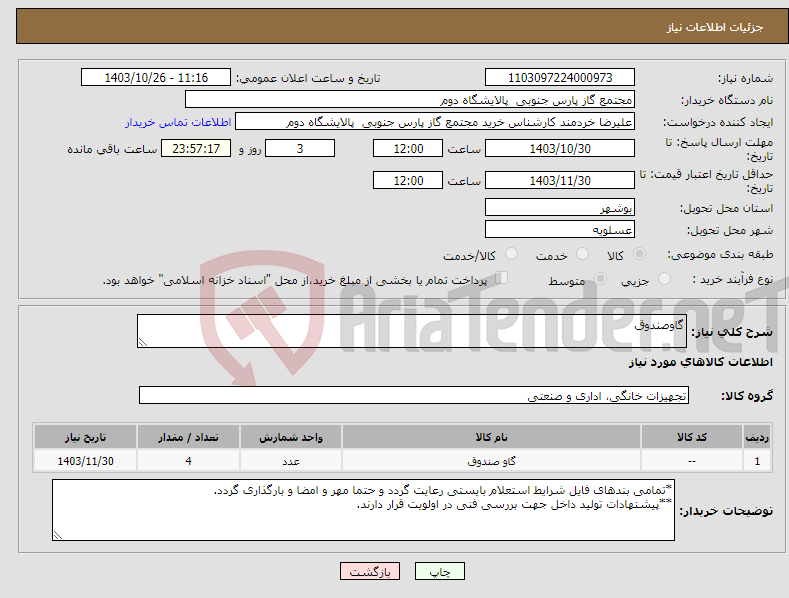The height and width of the screenshot is (598, 789).
Task: Click the بازگشت (back) button
Action: [370, 571]
